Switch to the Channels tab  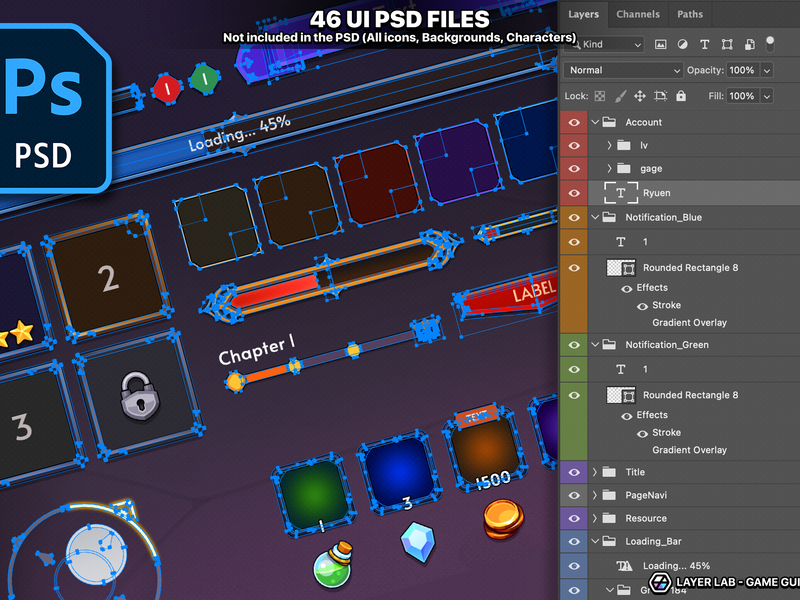tap(638, 14)
